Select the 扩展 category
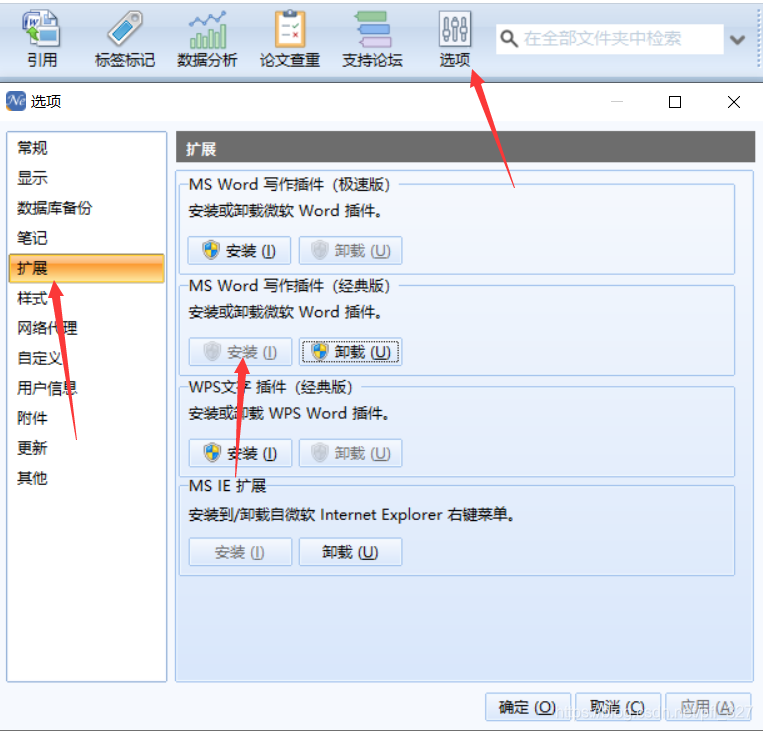Image resolution: width=763 pixels, height=731 pixels. [87, 268]
